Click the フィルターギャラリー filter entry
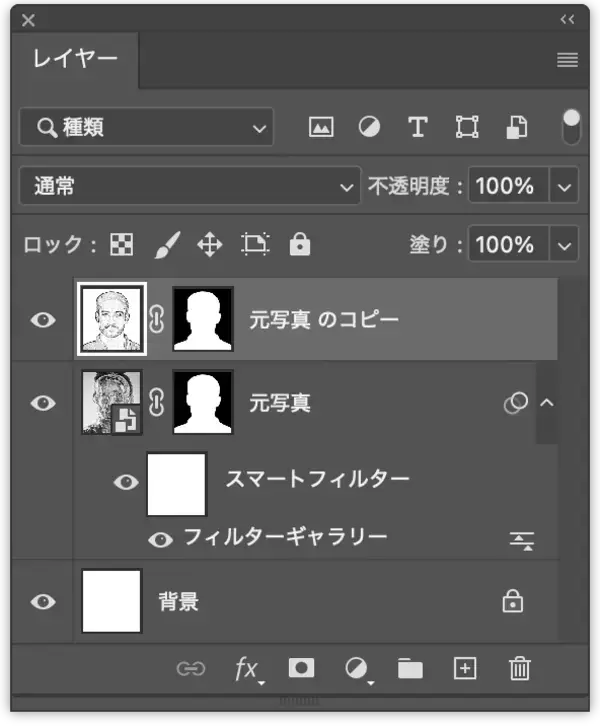This screenshot has height=726, width=600. (286, 537)
